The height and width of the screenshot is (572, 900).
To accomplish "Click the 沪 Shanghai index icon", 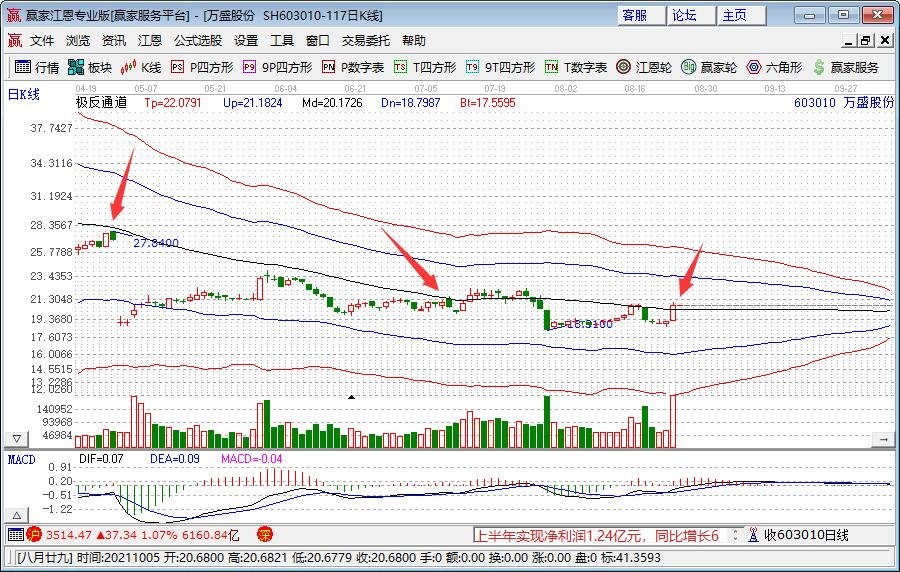I will (x=34, y=535).
